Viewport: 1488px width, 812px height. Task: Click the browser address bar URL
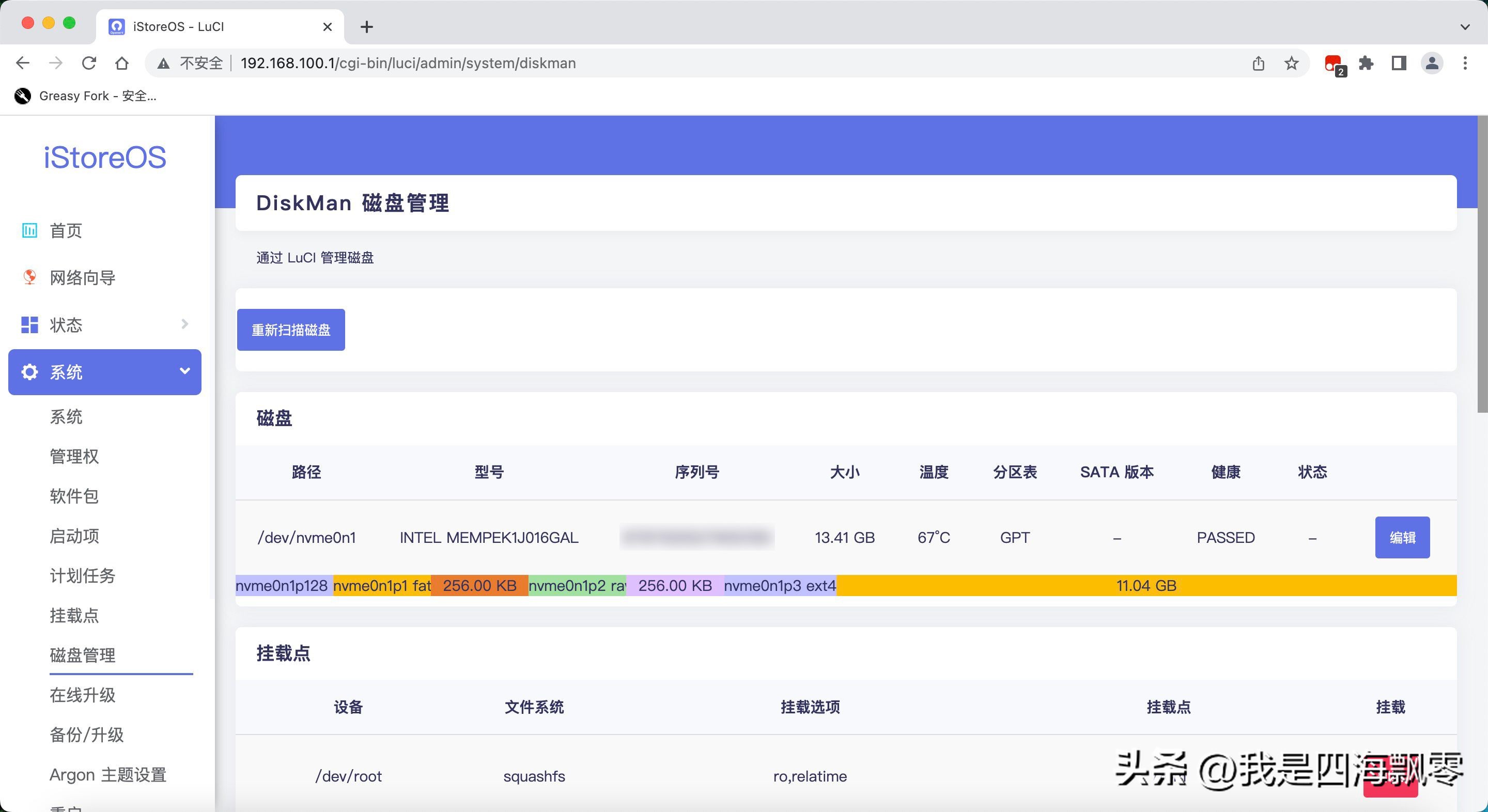coord(408,63)
